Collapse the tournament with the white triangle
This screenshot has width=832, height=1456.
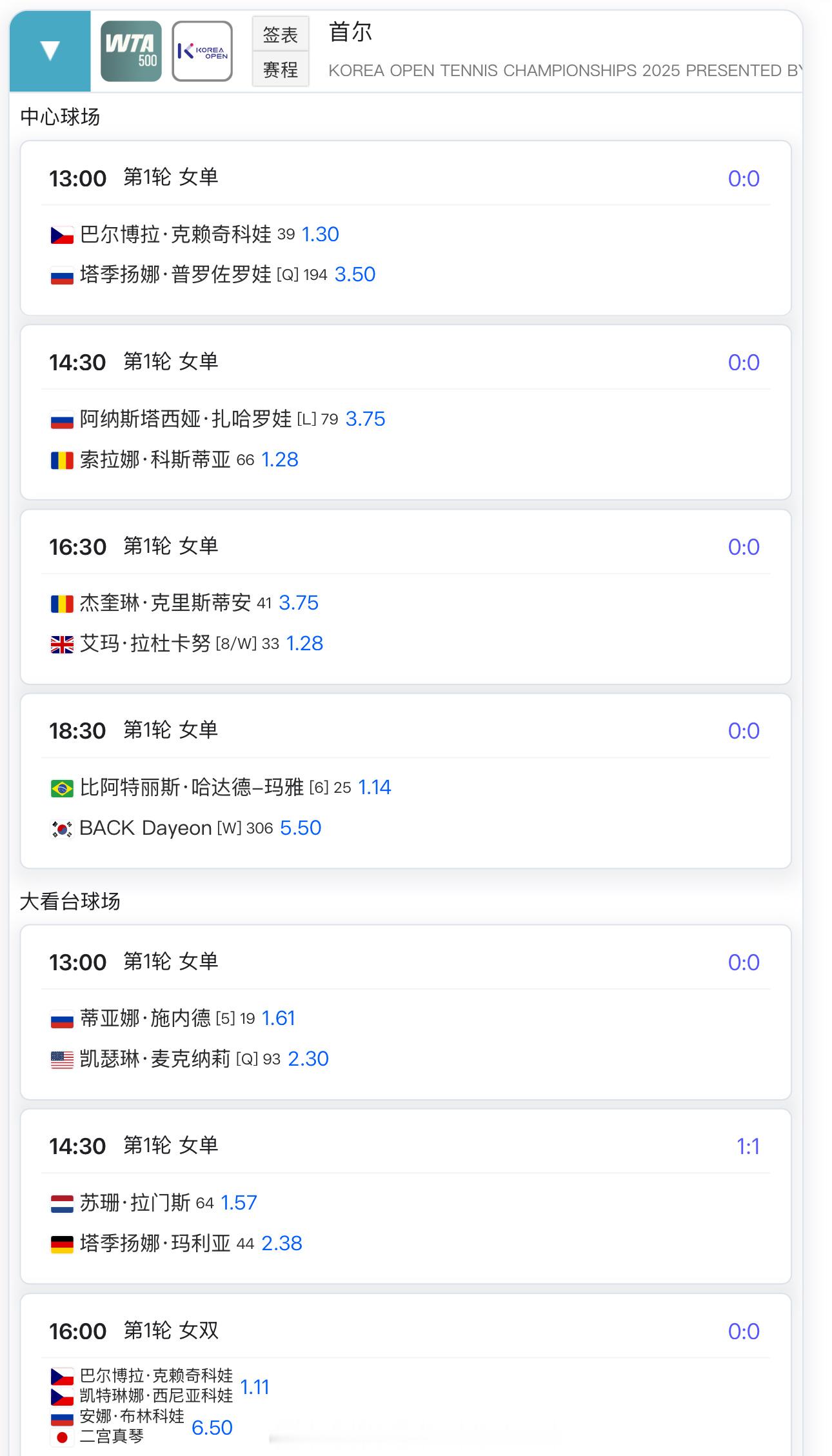50,51
